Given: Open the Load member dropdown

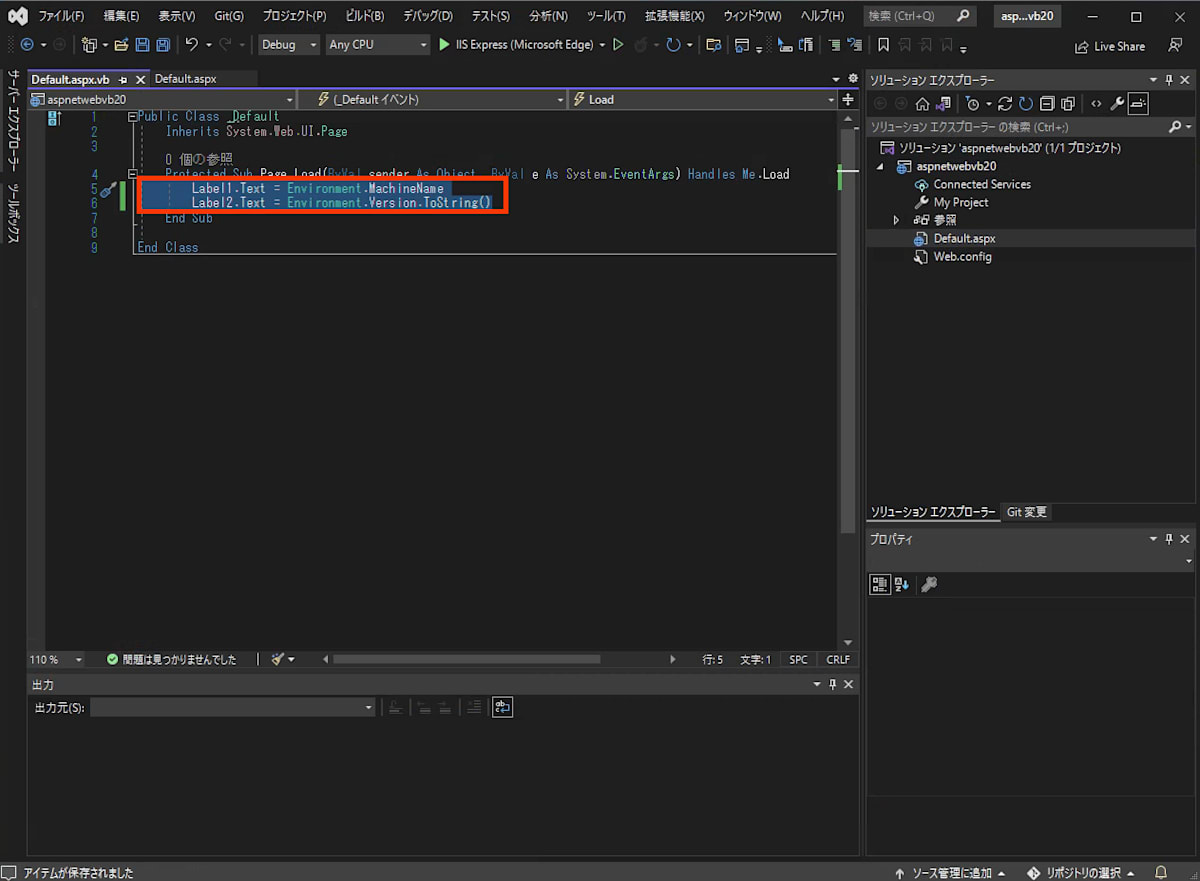Looking at the screenshot, I should [703, 99].
